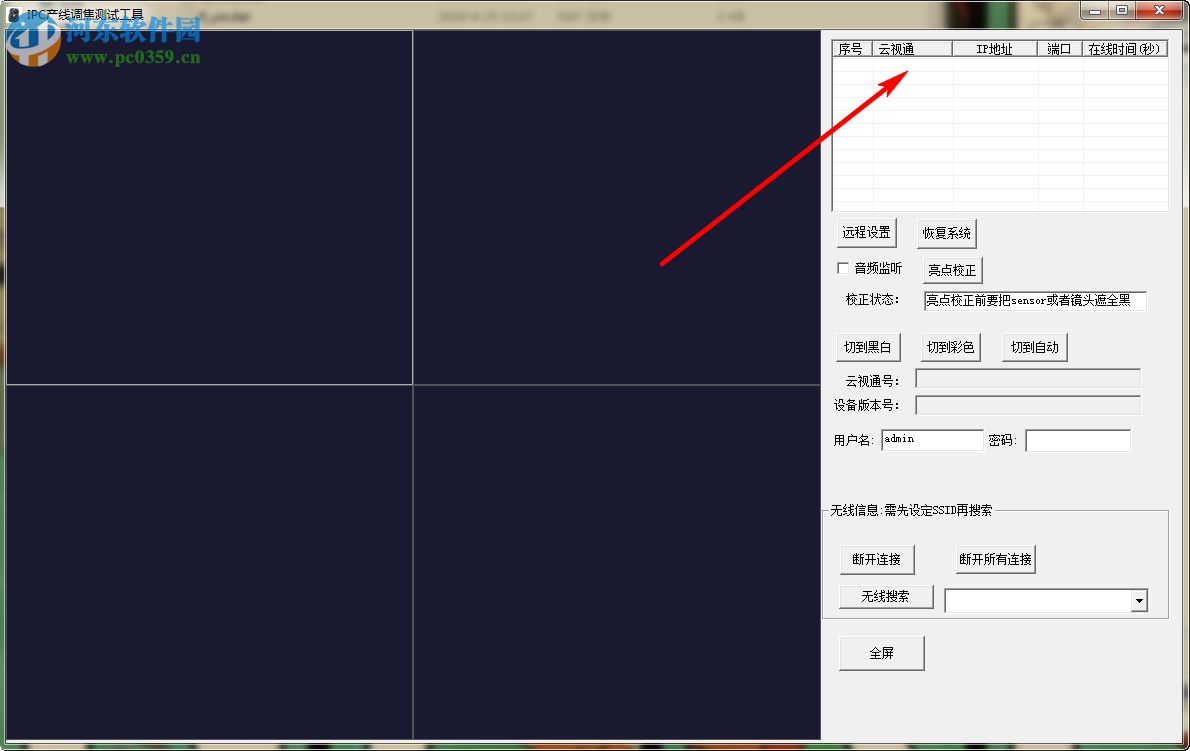Screen dimensions: 1190x751
Task: Click the IP地址 column header
Action: pyautogui.click(x=994, y=47)
